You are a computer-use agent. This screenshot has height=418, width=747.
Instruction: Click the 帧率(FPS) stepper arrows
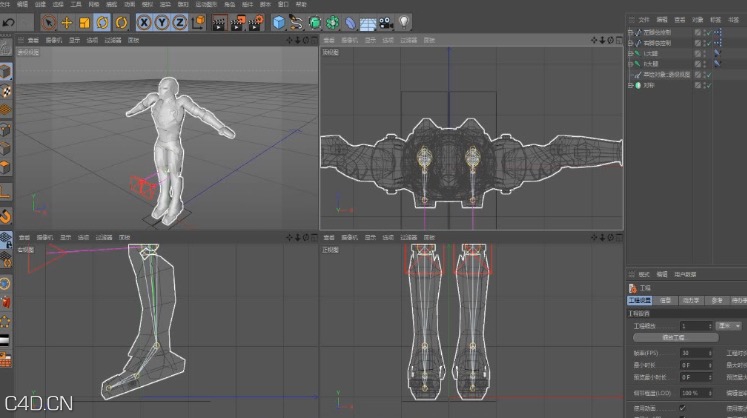pyautogui.click(x=710, y=353)
